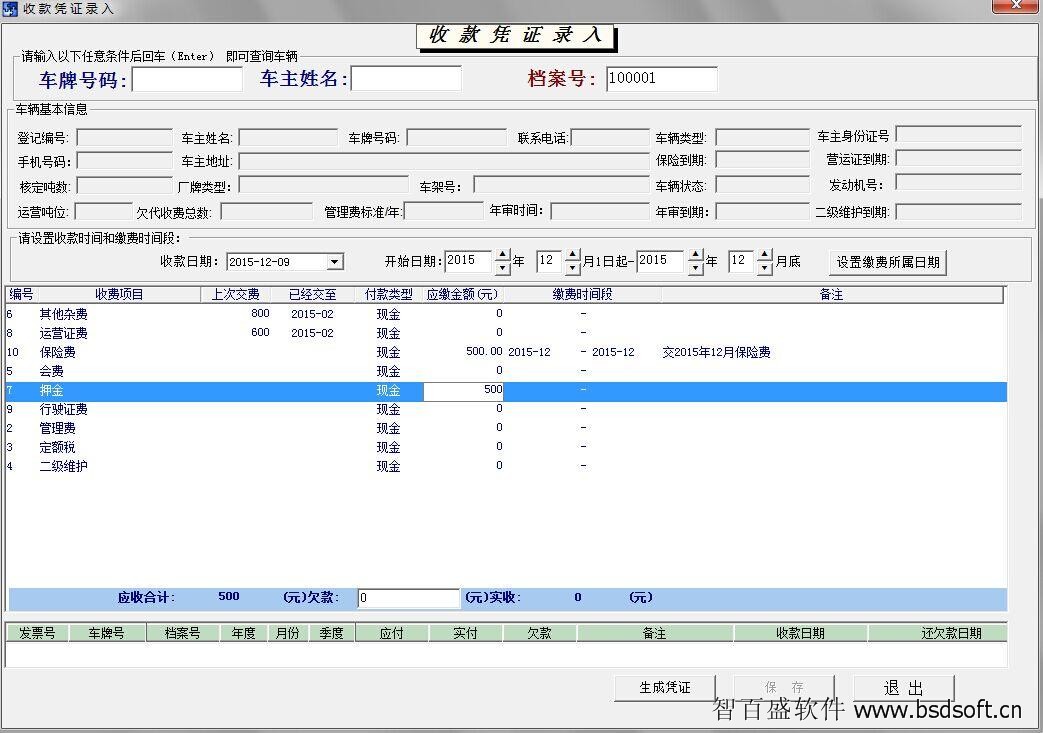The width and height of the screenshot is (1043, 733).
Task: Select the 管理费 row
Action: [506, 428]
